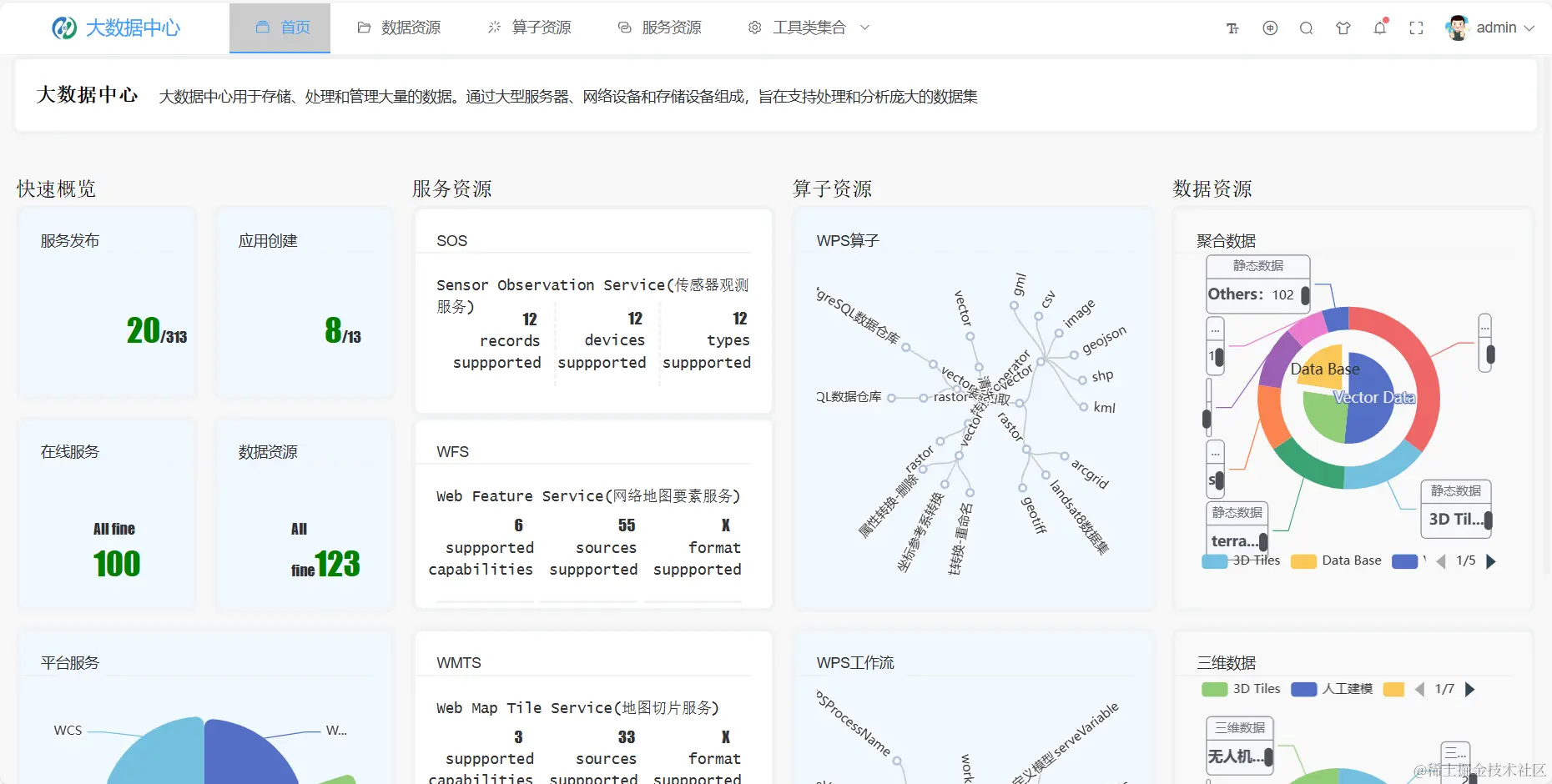Image resolution: width=1552 pixels, height=784 pixels.
Task: Click the gear icon beside 工具类集合
Action: 755,28
